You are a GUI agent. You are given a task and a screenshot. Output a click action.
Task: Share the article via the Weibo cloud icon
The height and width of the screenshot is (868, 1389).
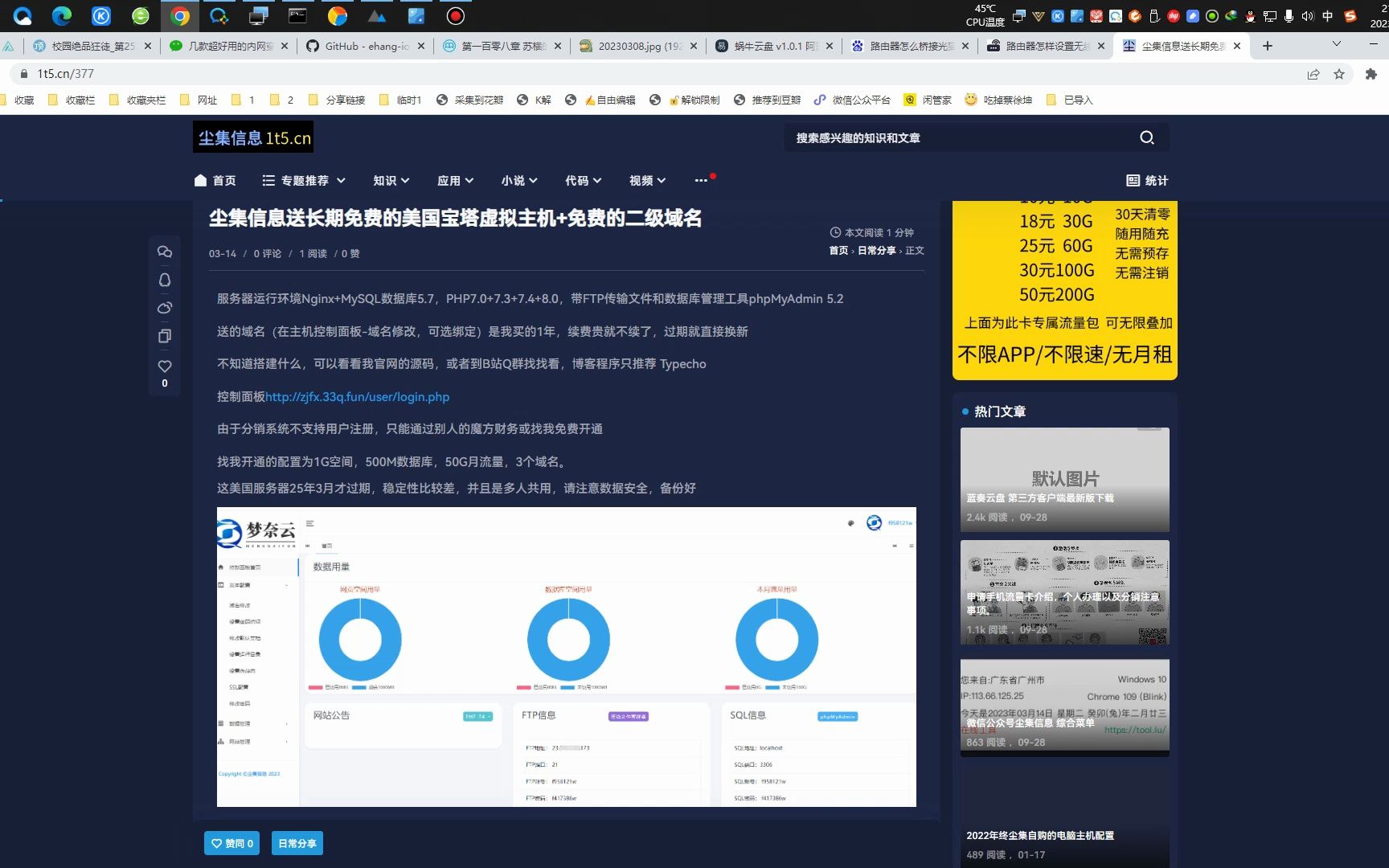point(165,308)
